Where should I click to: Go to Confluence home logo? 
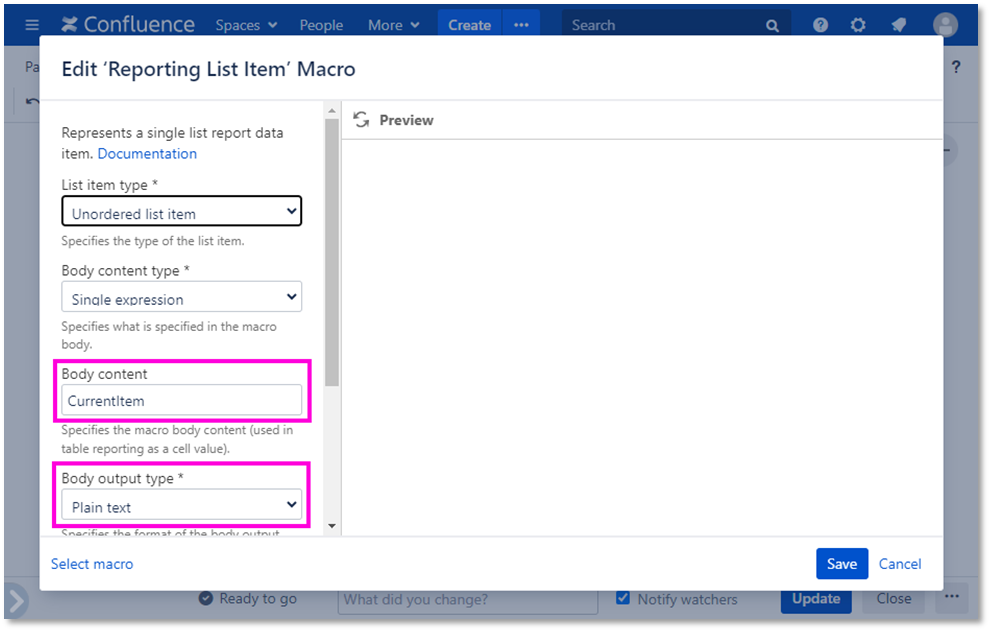pyautogui.click(x=128, y=25)
